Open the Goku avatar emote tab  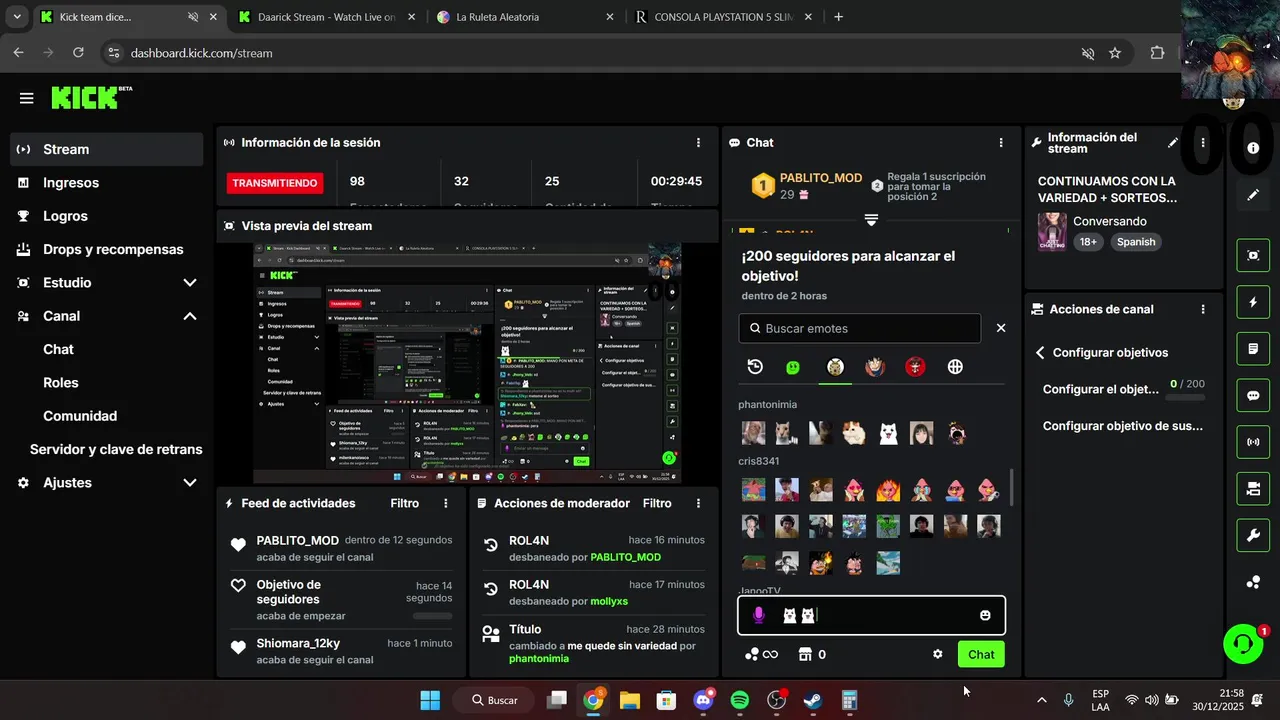(x=875, y=367)
